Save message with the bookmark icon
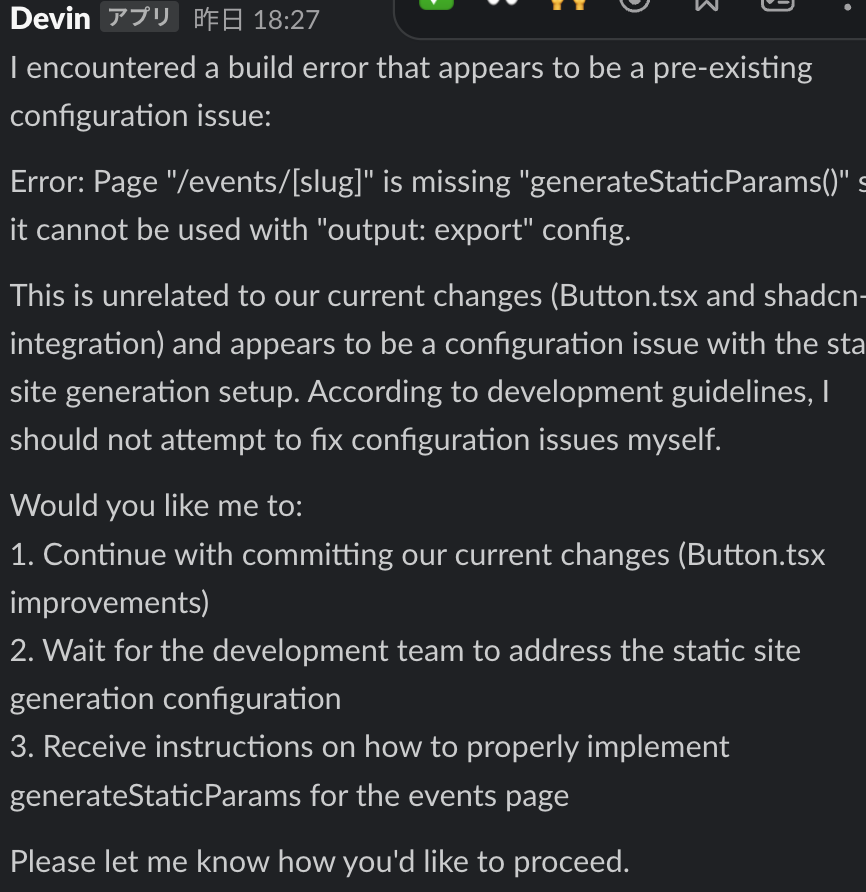The image size is (866, 892). (706, 4)
